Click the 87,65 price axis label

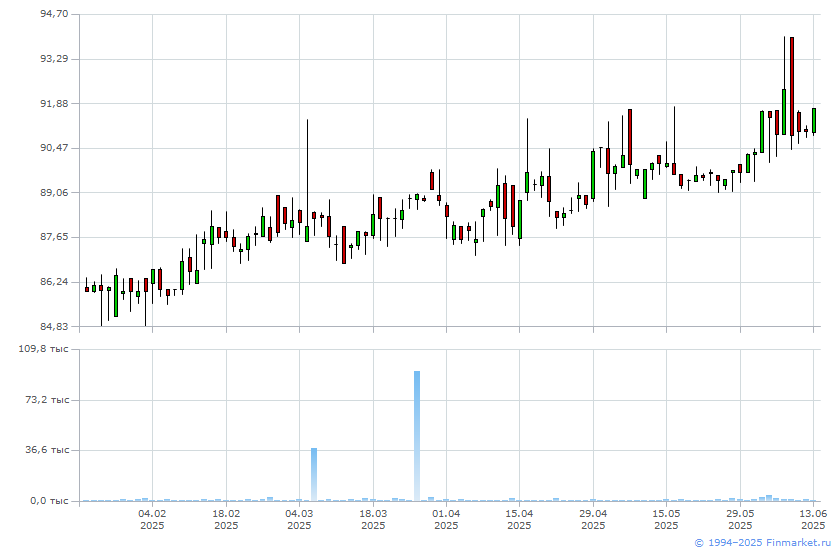[x=55, y=237]
